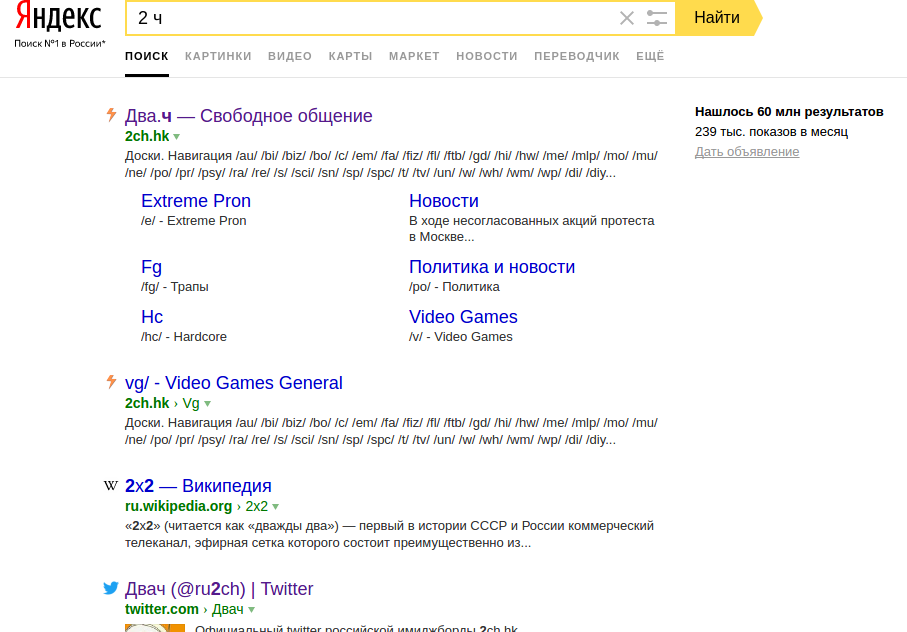Click the "/e/ - Extreme Pron" description
907x632 pixels.
click(x=194, y=221)
